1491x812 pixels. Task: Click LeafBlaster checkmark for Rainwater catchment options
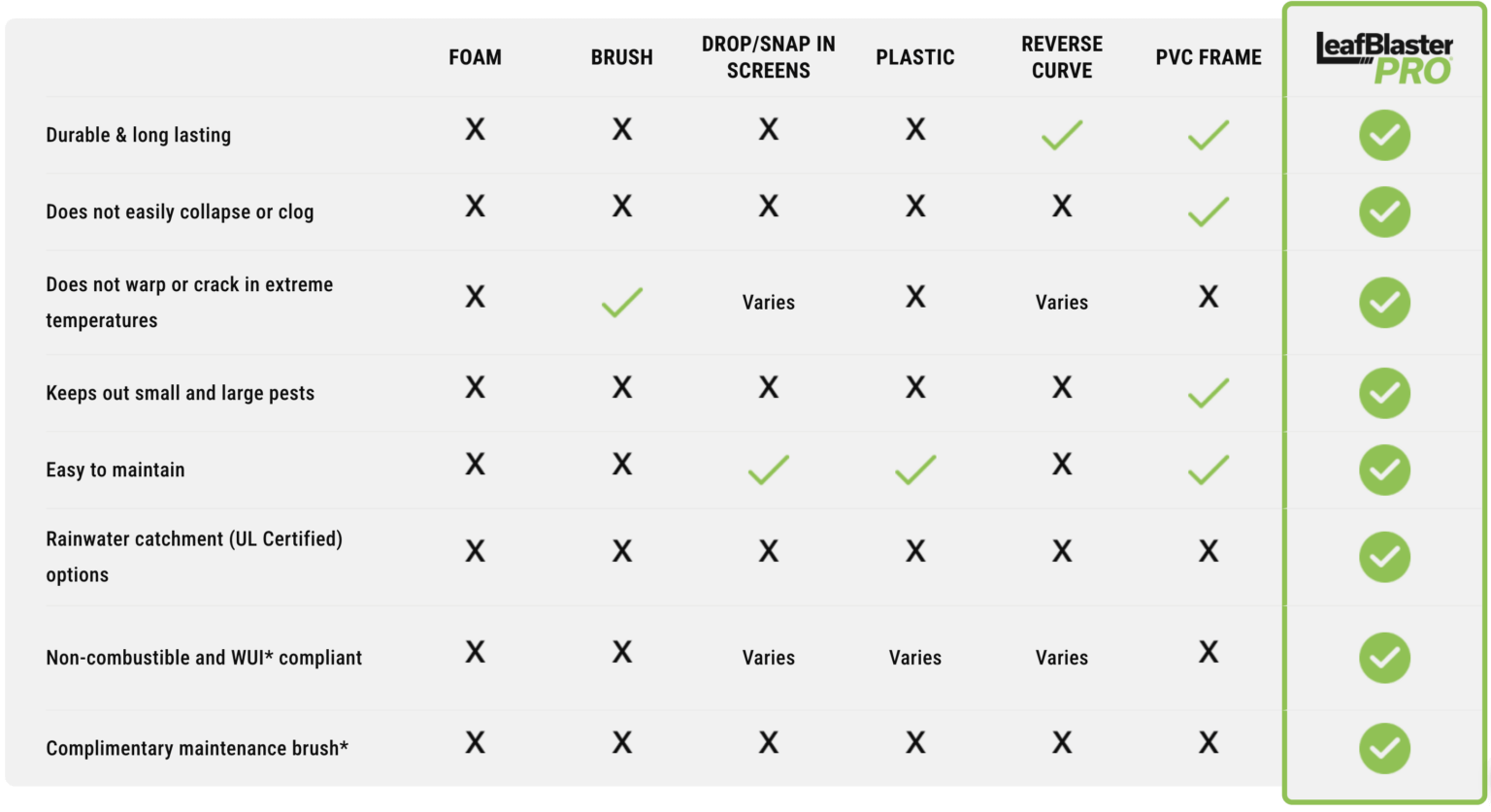1384,557
